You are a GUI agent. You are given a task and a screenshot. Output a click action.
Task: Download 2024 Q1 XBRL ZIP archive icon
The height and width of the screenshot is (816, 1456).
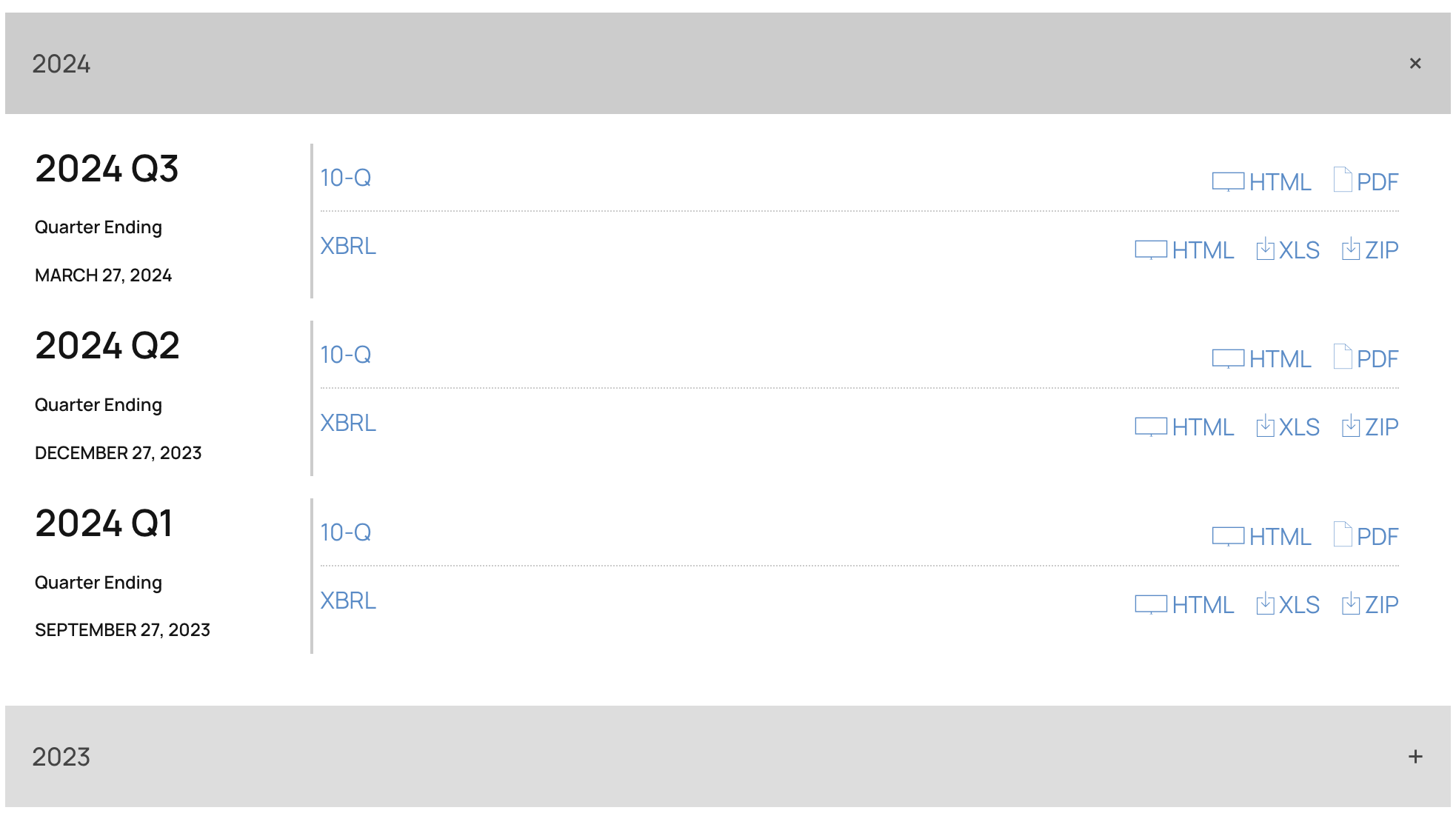click(1350, 604)
